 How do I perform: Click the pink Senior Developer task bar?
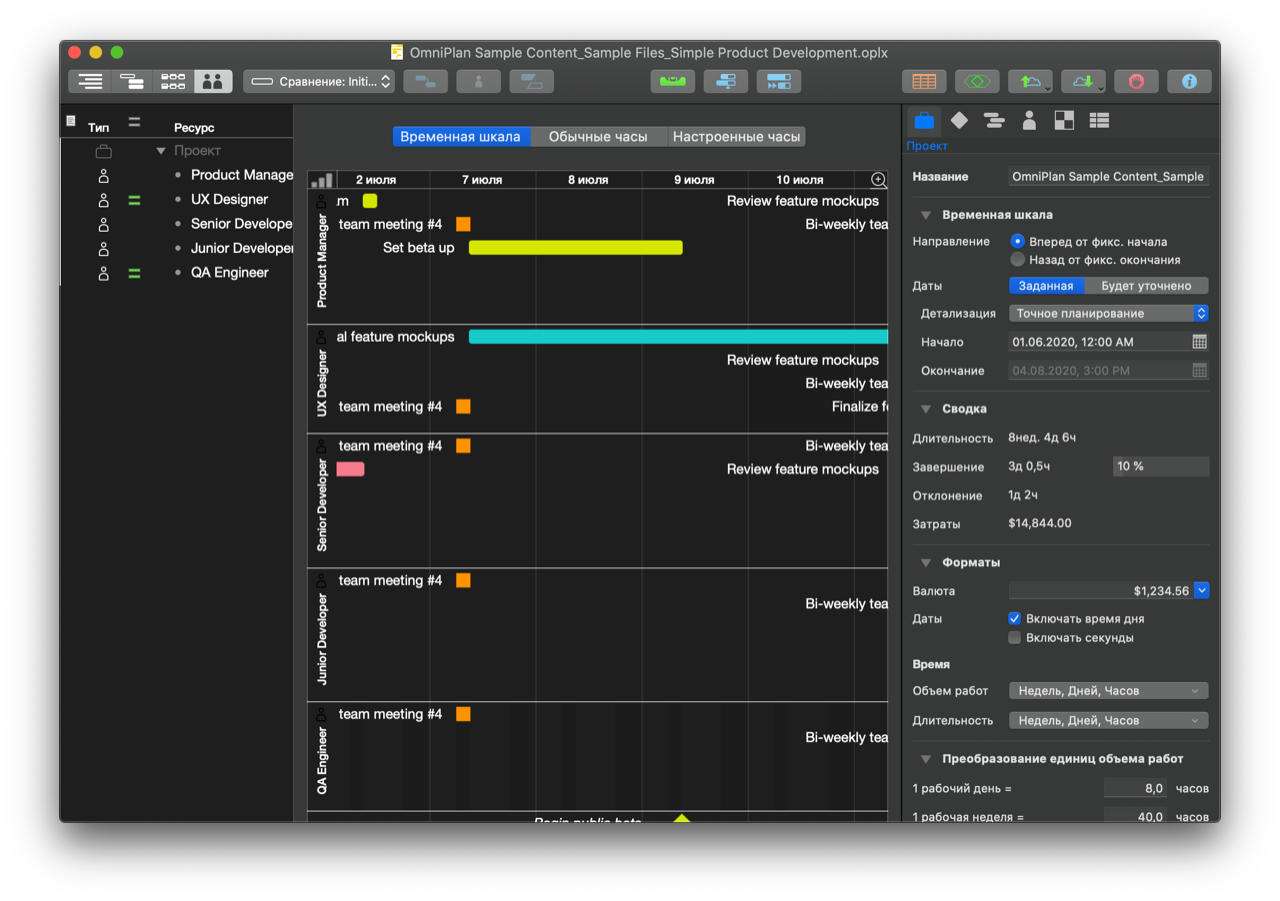350,469
